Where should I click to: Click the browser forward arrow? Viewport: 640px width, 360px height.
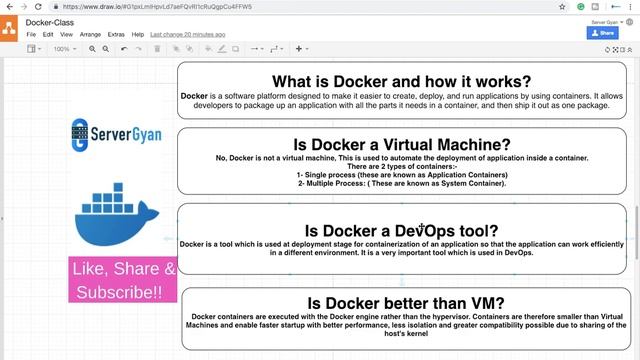click(24, 7)
